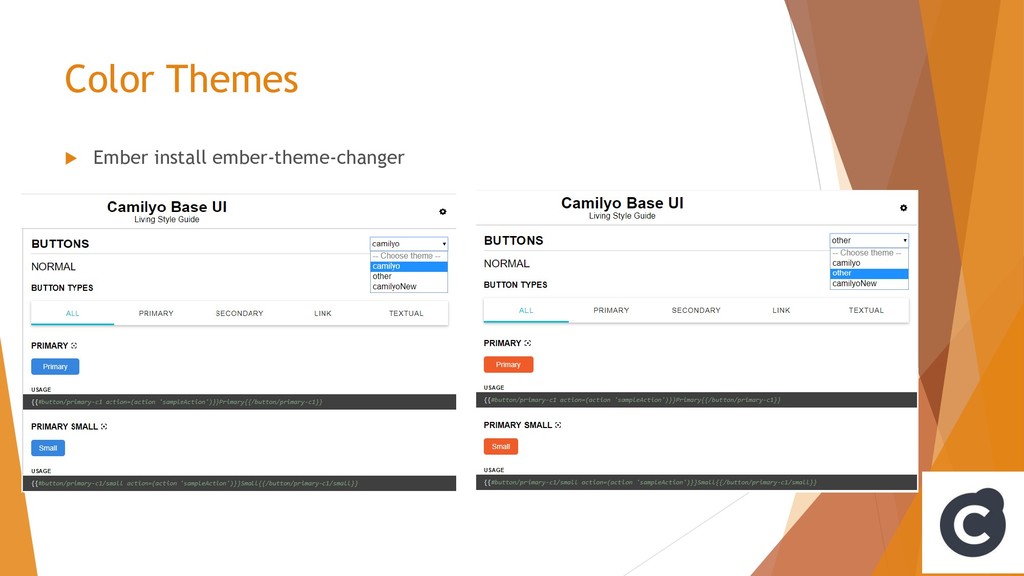
Task: Open the theme dropdown showing camilyo
Action: pyautogui.click(x=409, y=244)
